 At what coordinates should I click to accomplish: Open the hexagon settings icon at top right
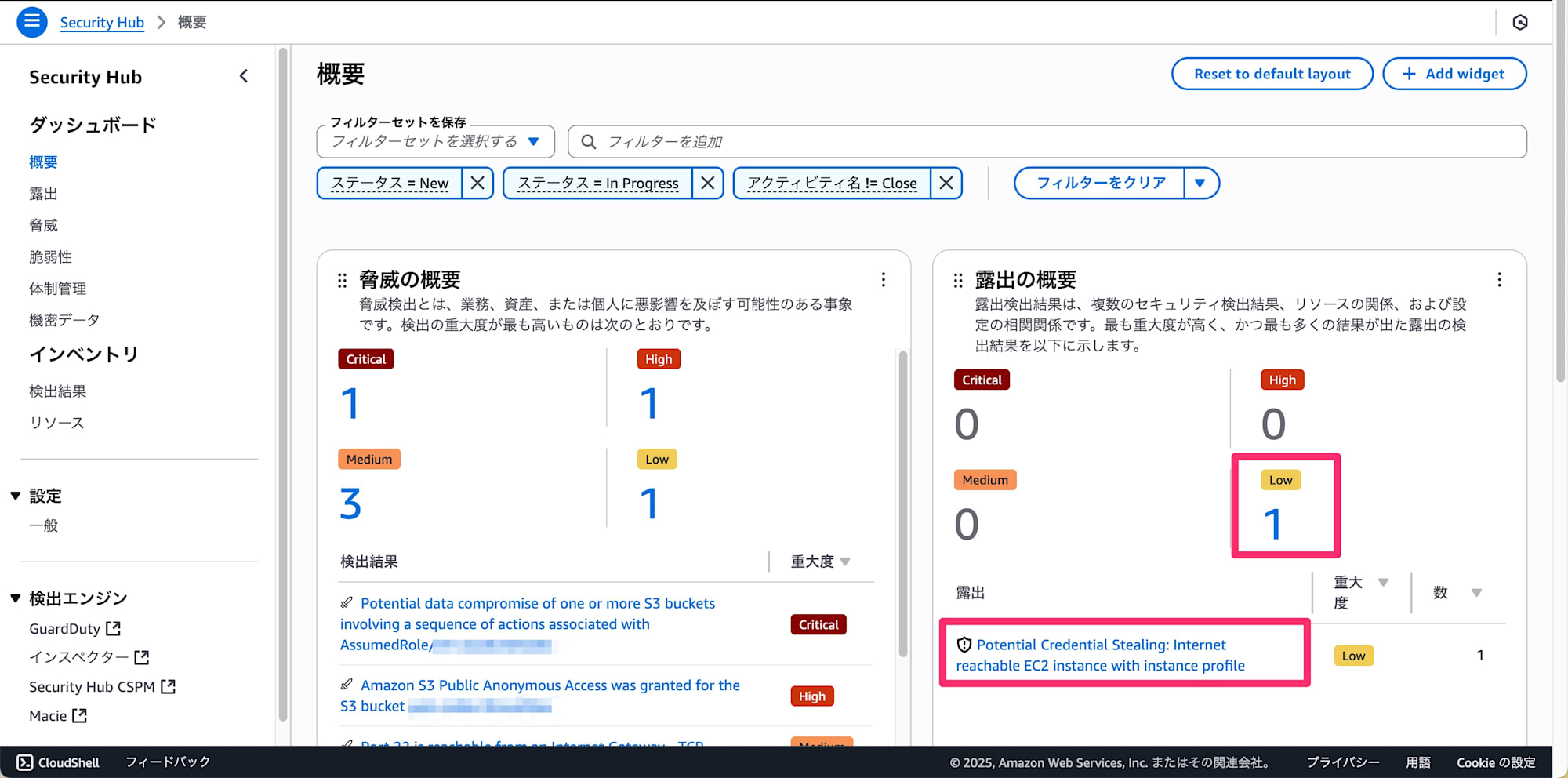pyautogui.click(x=1520, y=22)
